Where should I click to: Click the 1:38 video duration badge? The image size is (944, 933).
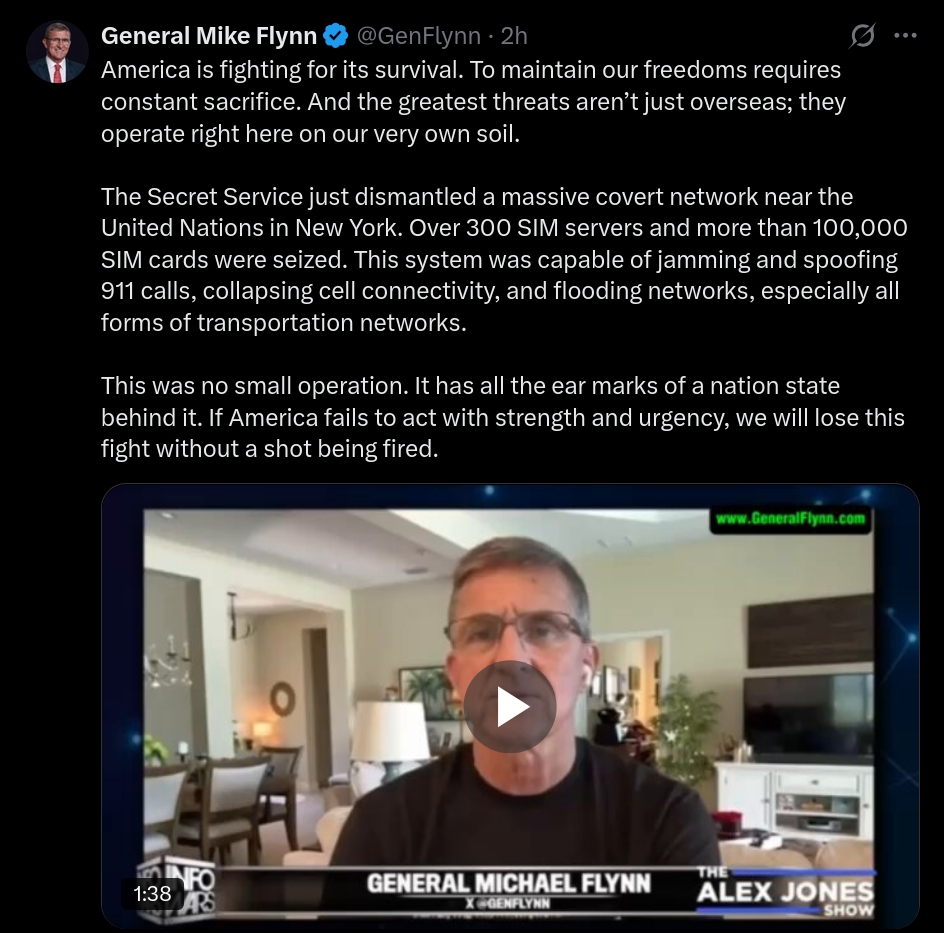click(x=152, y=893)
